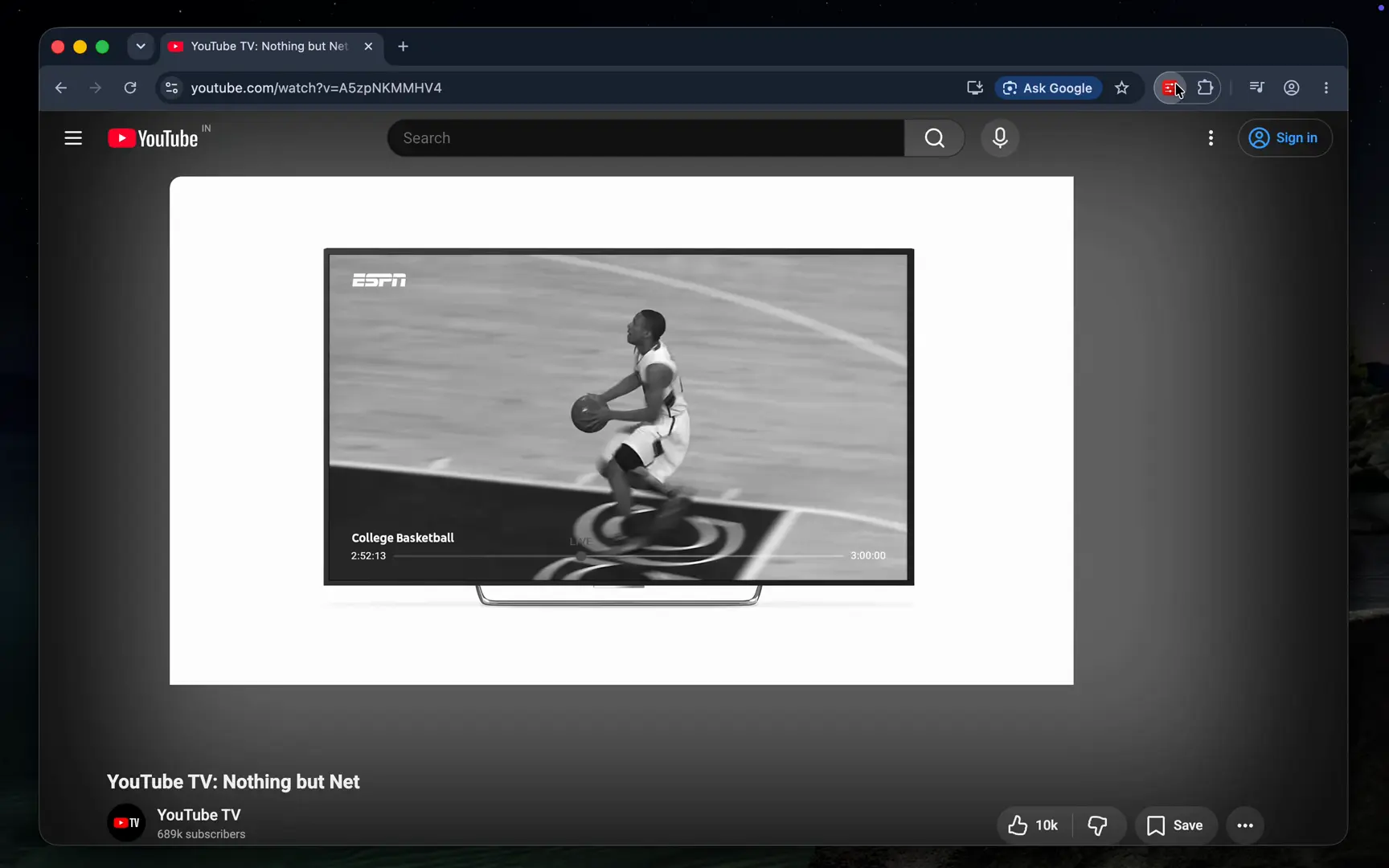Click the video player area

(x=621, y=431)
